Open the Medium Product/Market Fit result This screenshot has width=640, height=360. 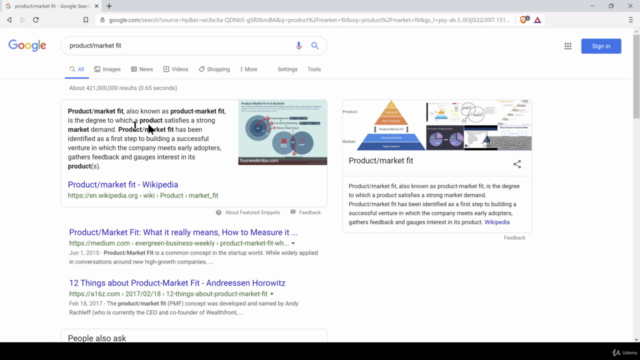pyautogui.click(x=183, y=232)
